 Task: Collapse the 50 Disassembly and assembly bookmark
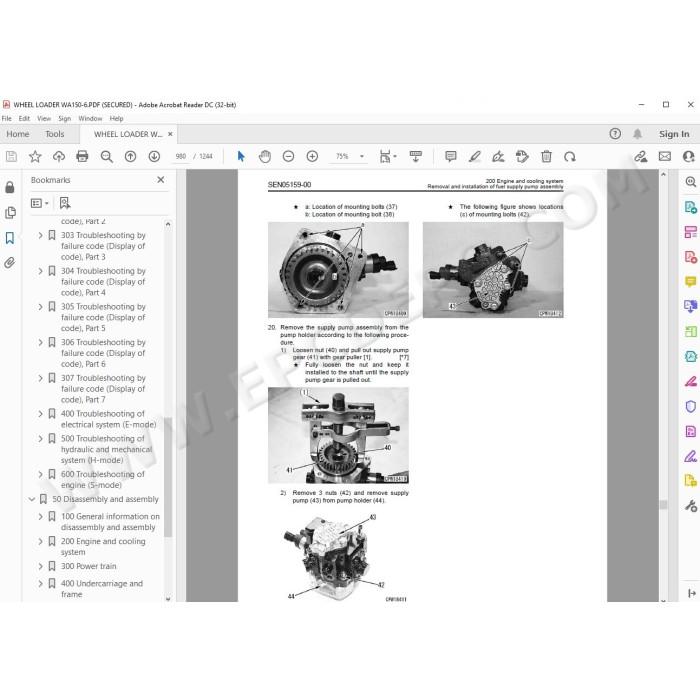(32, 499)
